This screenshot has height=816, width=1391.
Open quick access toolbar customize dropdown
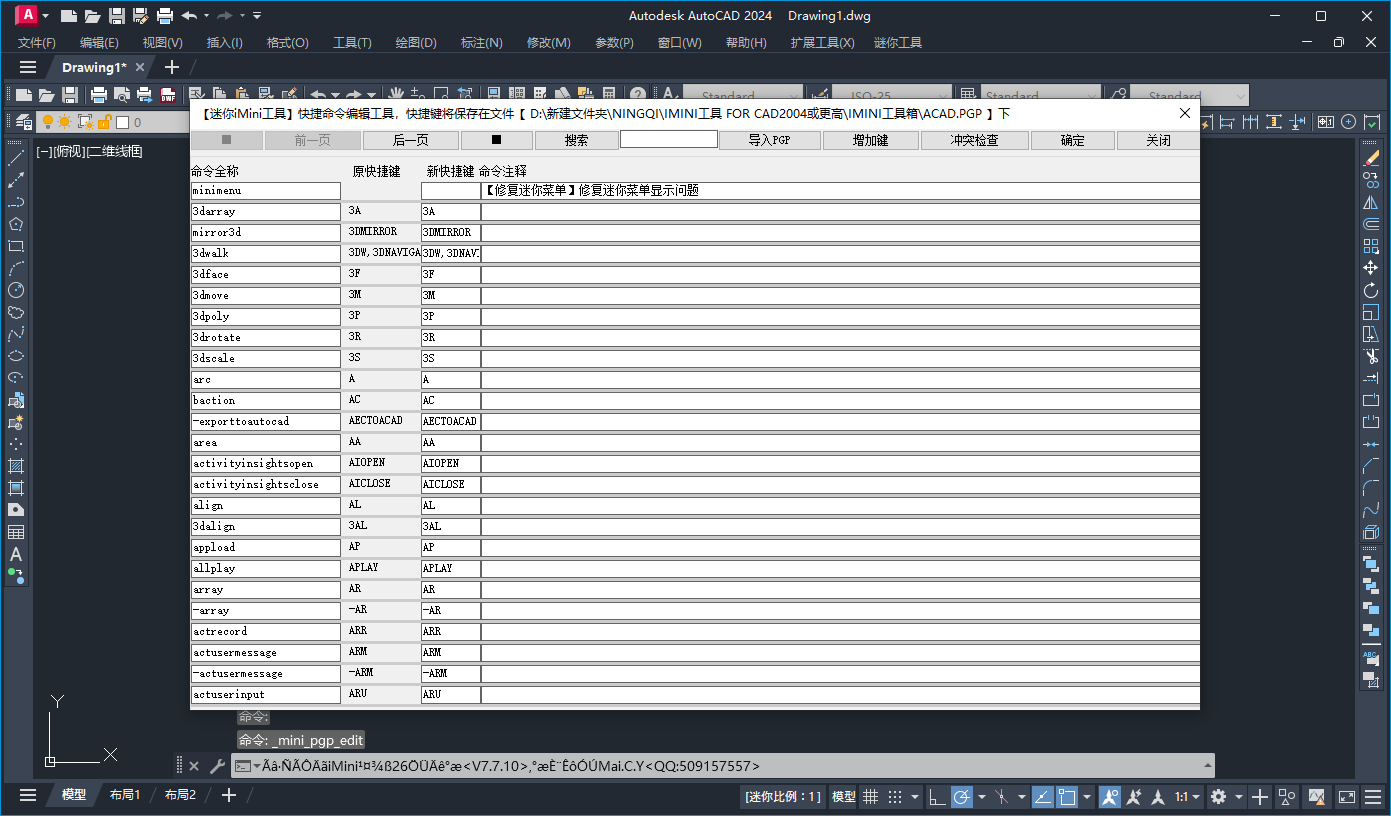pos(257,15)
